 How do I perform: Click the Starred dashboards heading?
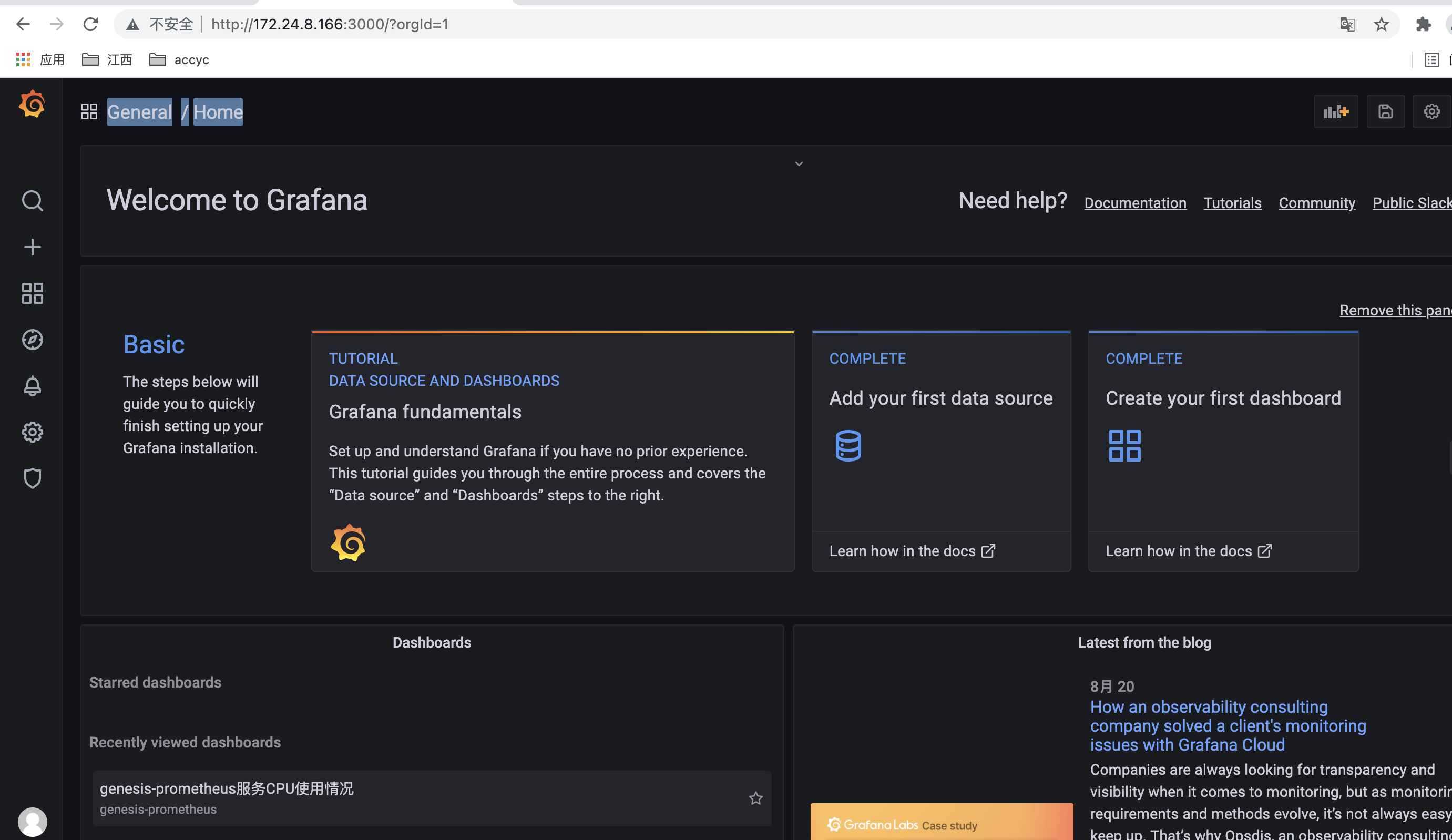155,682
